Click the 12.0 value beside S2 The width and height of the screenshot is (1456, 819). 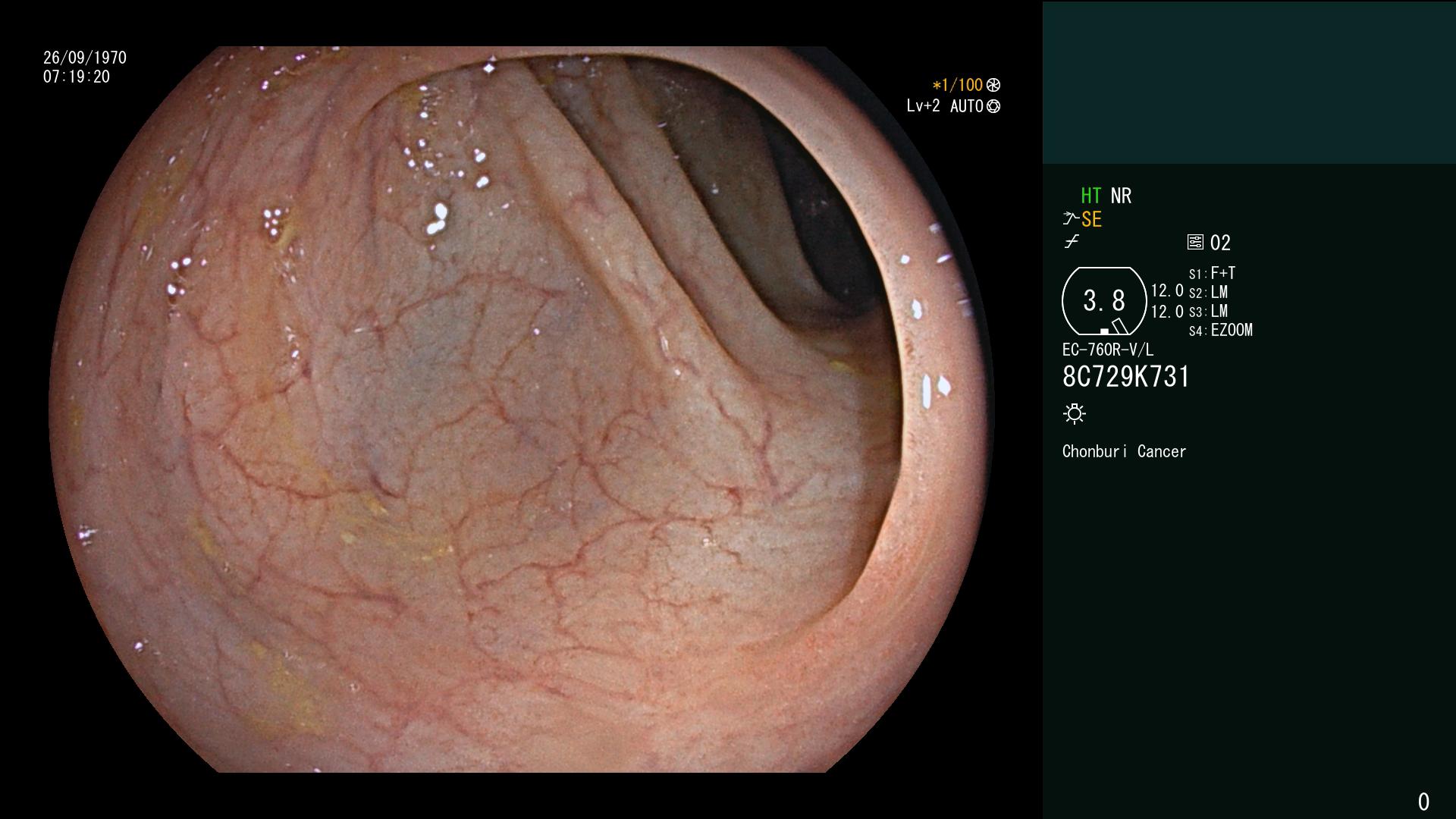1167,291
